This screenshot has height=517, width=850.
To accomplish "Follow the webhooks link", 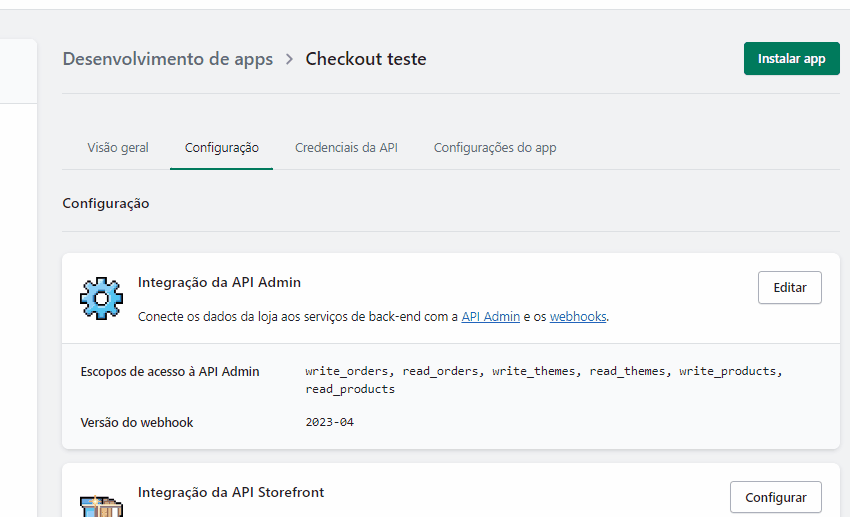I will 578,316.
